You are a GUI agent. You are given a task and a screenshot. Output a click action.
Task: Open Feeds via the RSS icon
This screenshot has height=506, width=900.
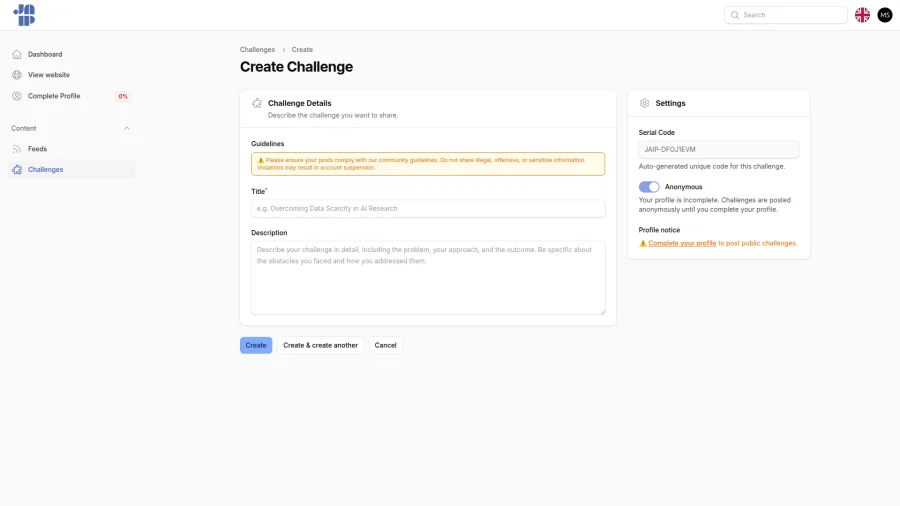click(17, 149)
